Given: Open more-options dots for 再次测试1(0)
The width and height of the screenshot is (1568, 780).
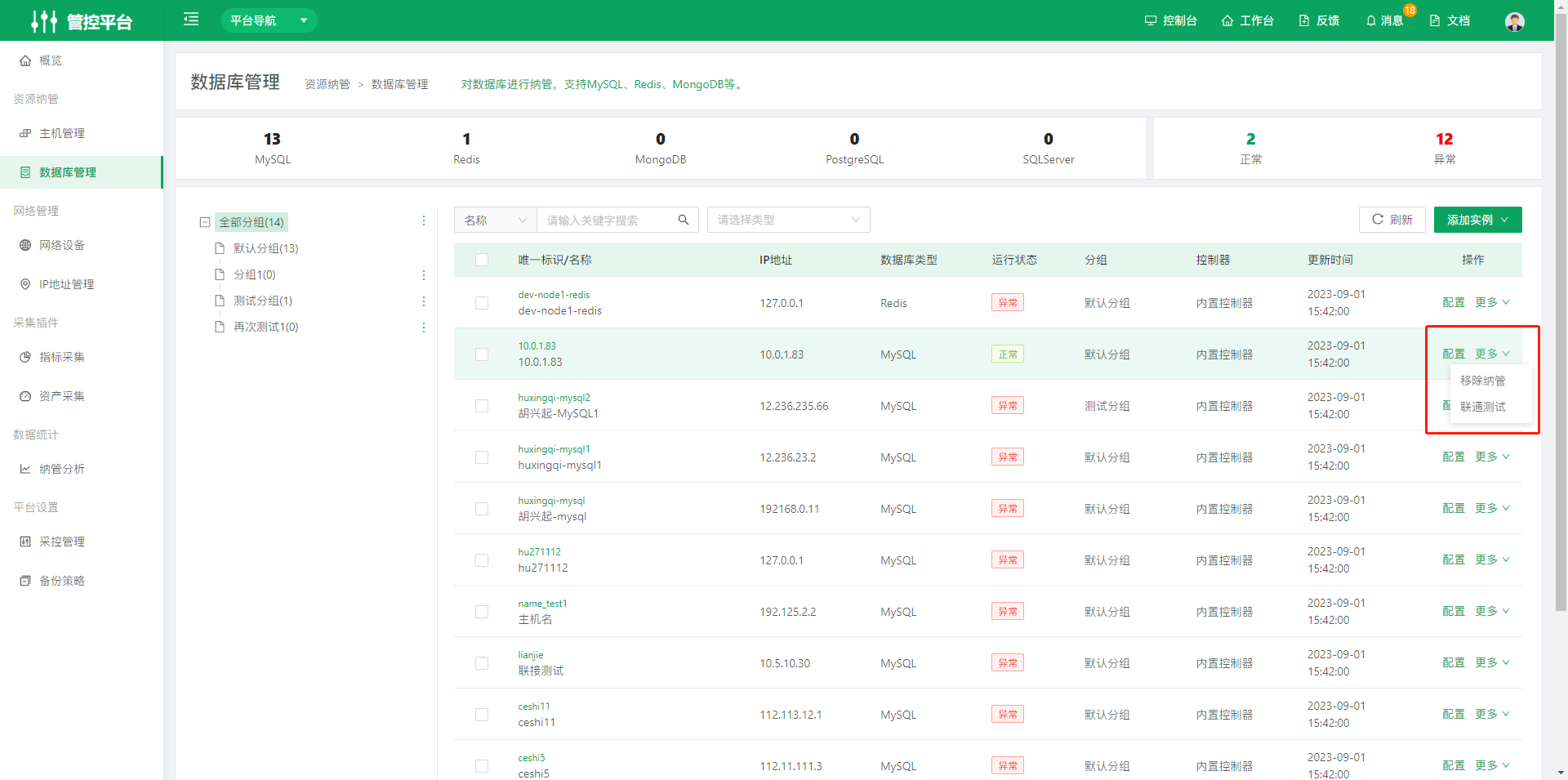Looking at the screenshot, I should 423,328.
